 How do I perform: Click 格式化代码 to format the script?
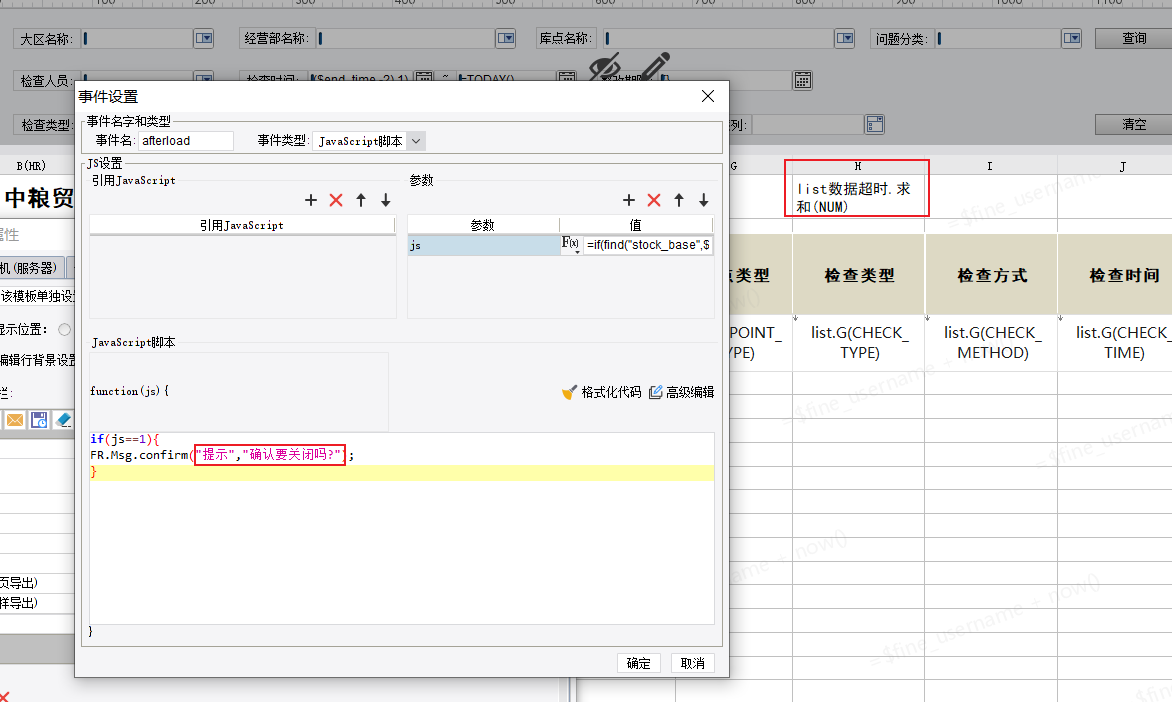tap(602, 392)
